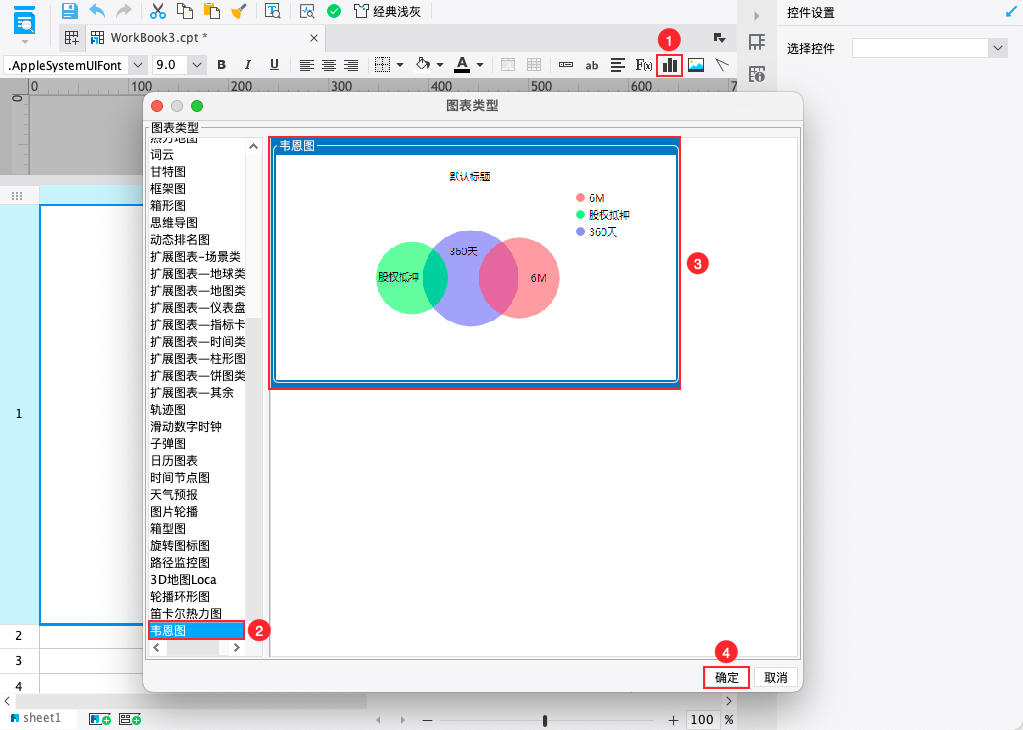Select 思维导图 in the list
Image resolution: width=1023 pixels, height=730 pixels.
[x=174, y=222]
